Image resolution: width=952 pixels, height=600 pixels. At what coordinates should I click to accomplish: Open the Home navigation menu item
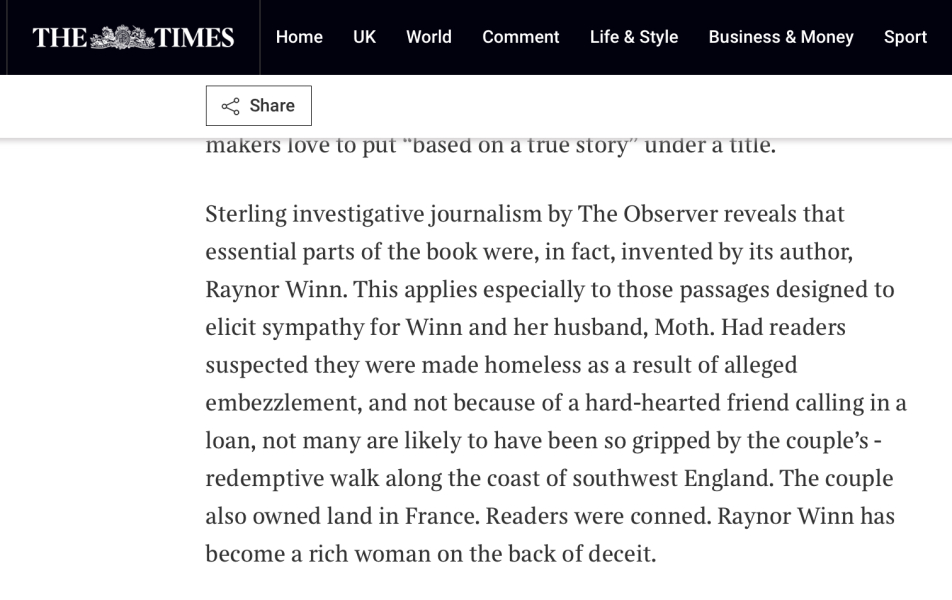[x=299, y=37]
